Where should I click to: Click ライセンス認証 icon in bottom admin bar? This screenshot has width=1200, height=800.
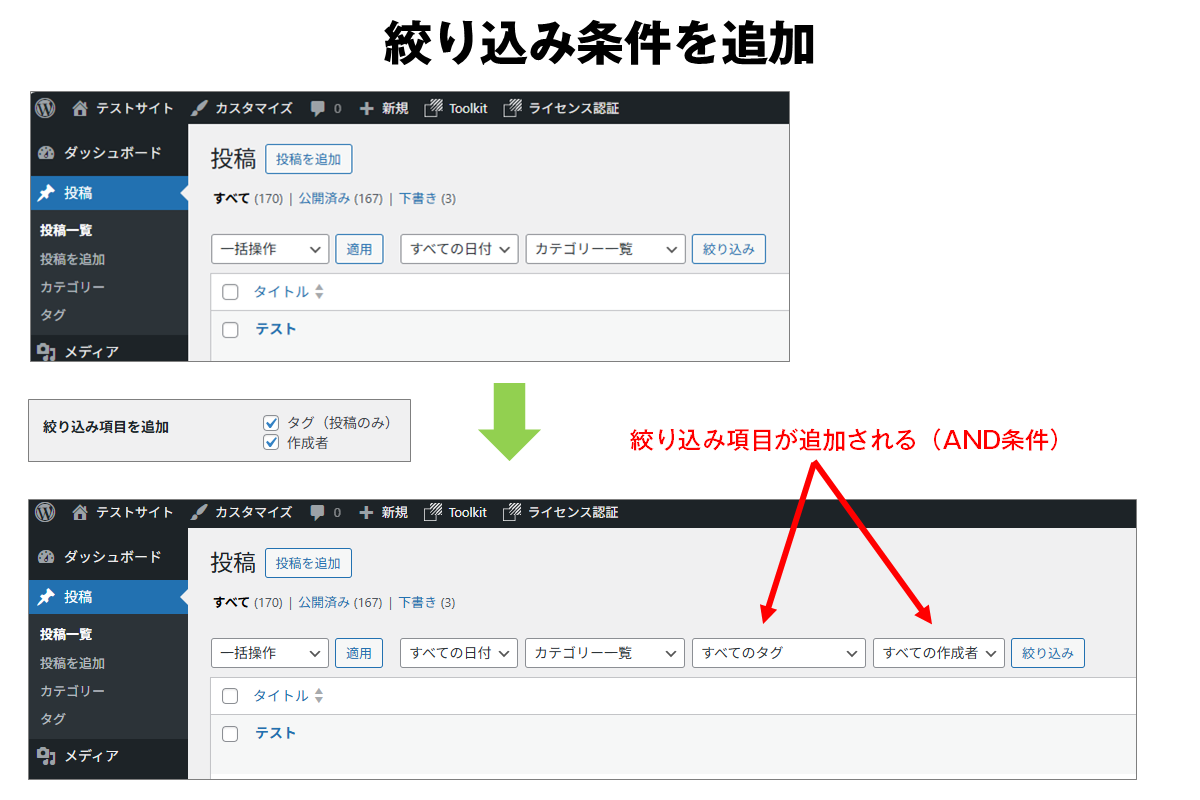[x=513, y=512]
